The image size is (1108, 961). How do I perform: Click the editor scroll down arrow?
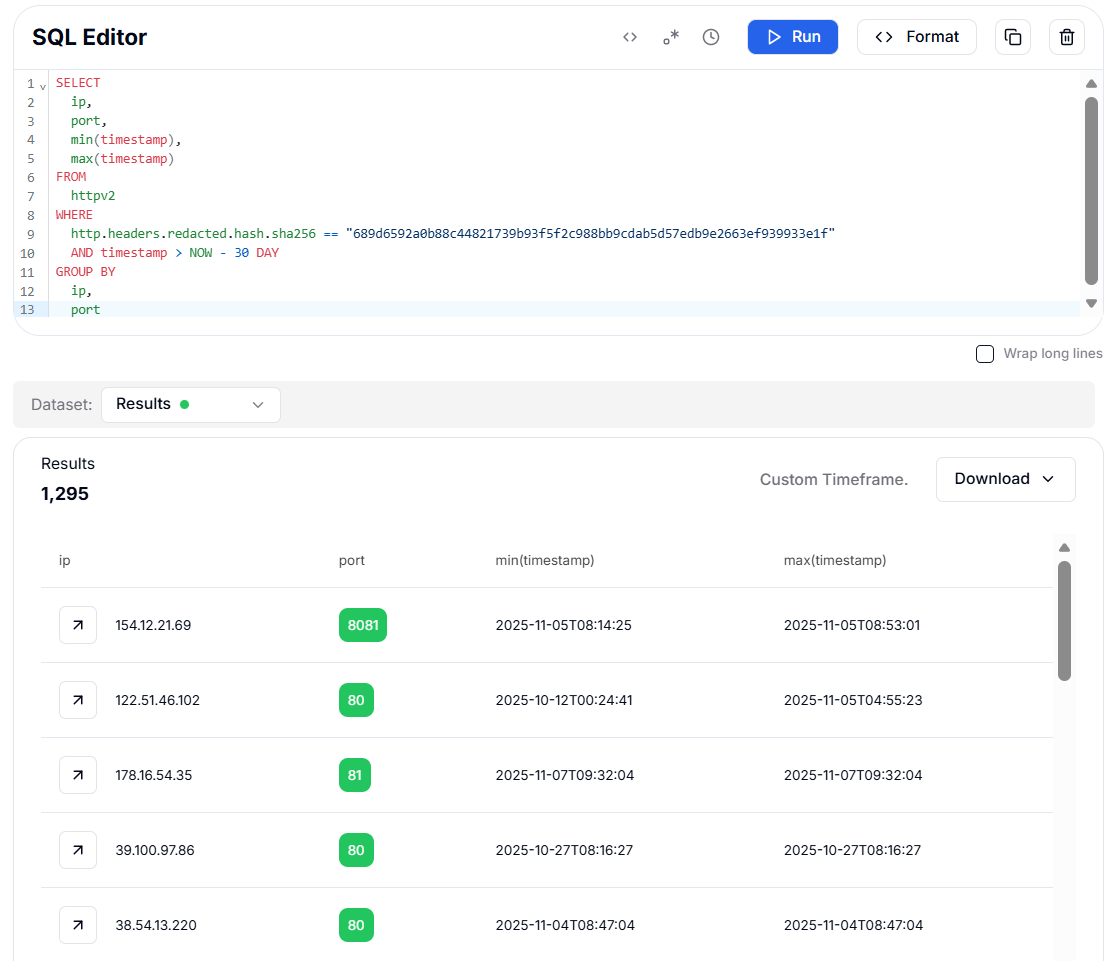[x=1091, y=303]
